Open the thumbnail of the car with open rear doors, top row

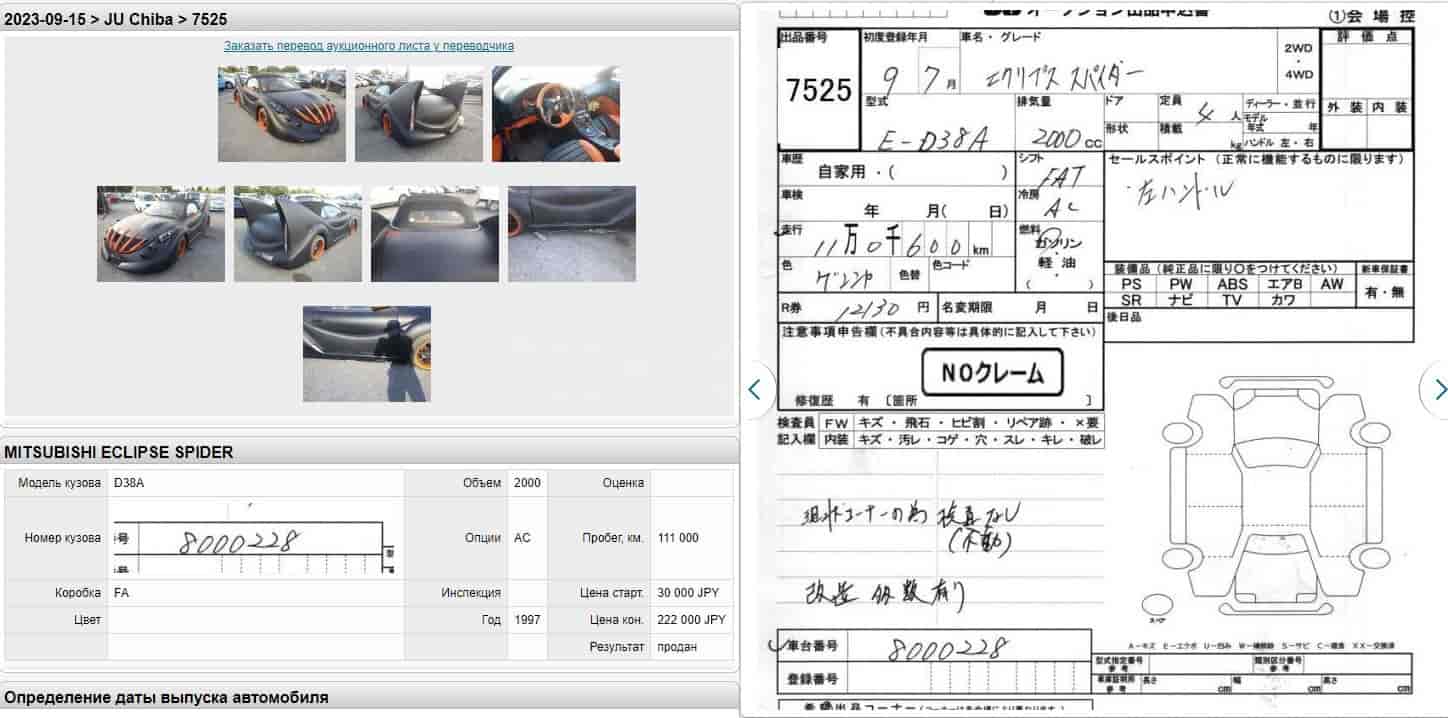tap(419, 114)
